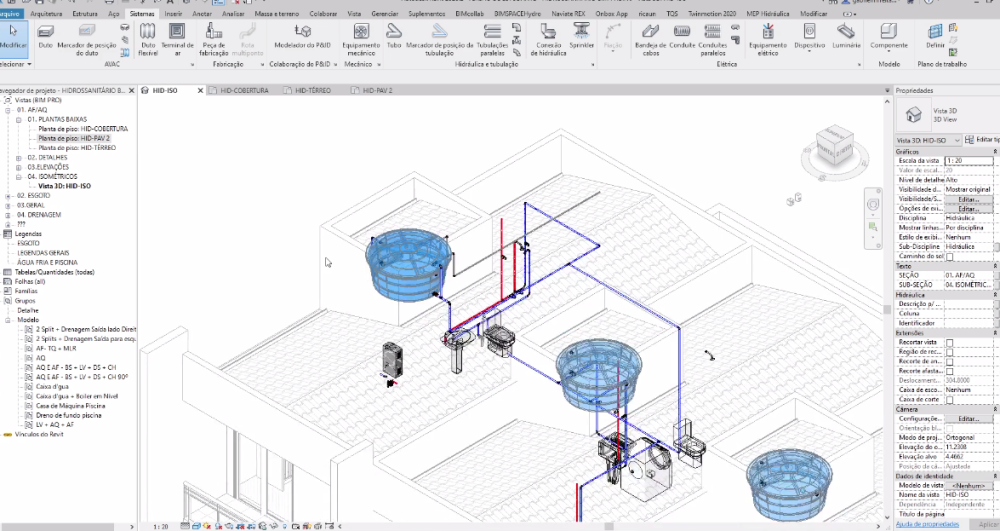The width and height of the screenshot is (1000, 531).
Task: Expand the 03.ELEVAÇÕES tree node
Action: [18, 167]
